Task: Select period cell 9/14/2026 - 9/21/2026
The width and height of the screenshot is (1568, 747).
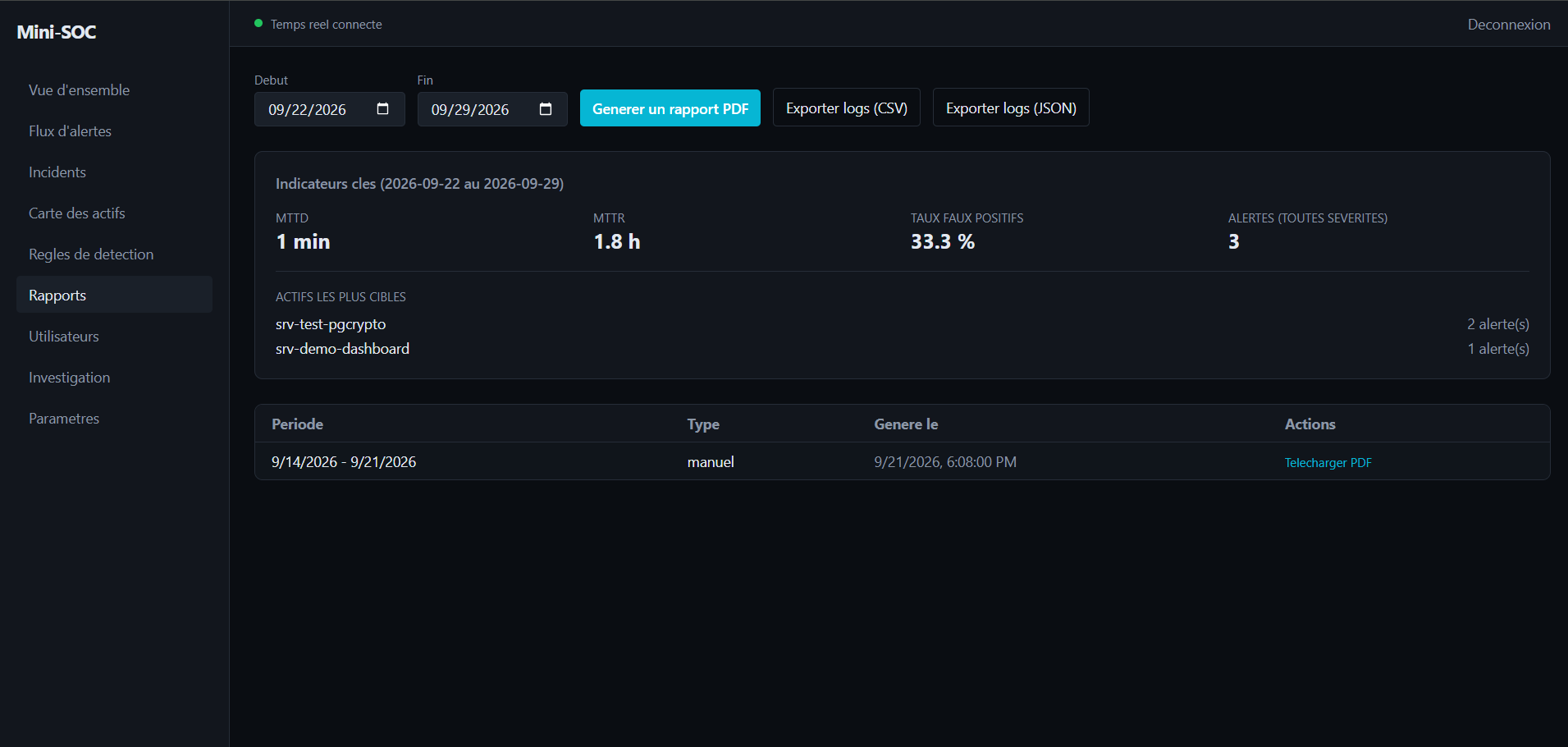Action: tap(344, 462)
